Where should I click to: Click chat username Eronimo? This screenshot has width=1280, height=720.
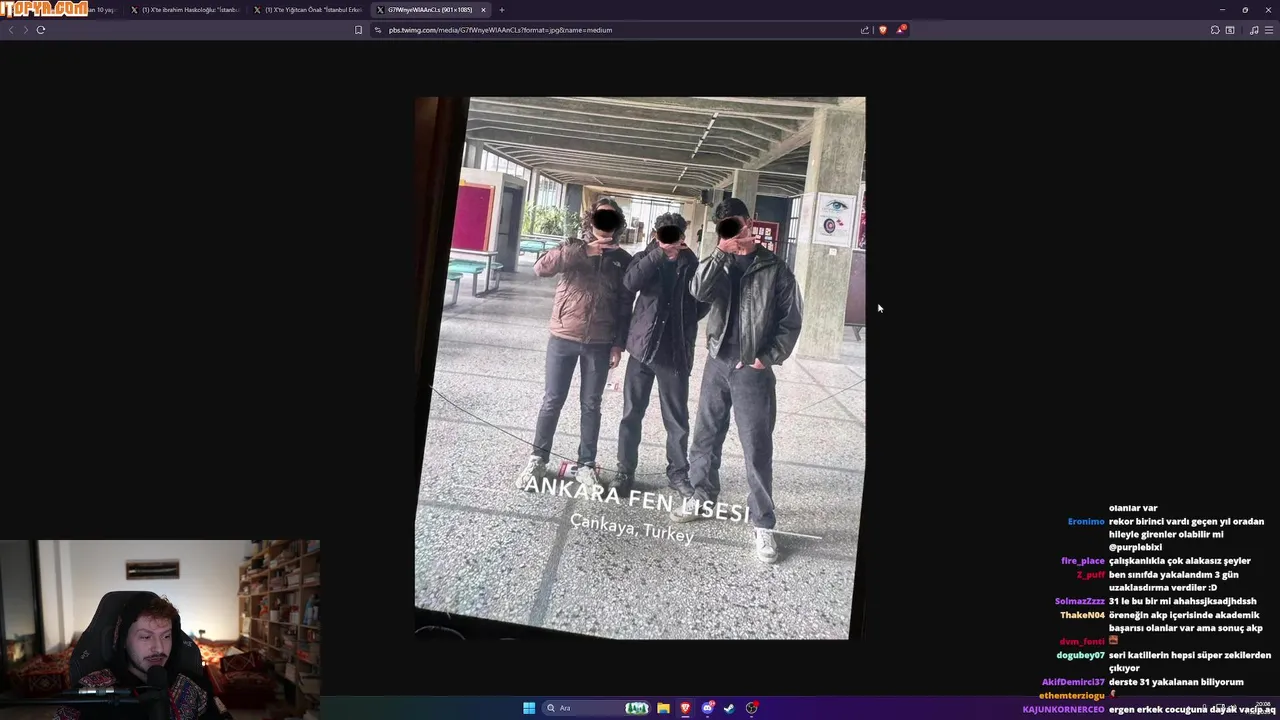click(x=1086, y=522)
